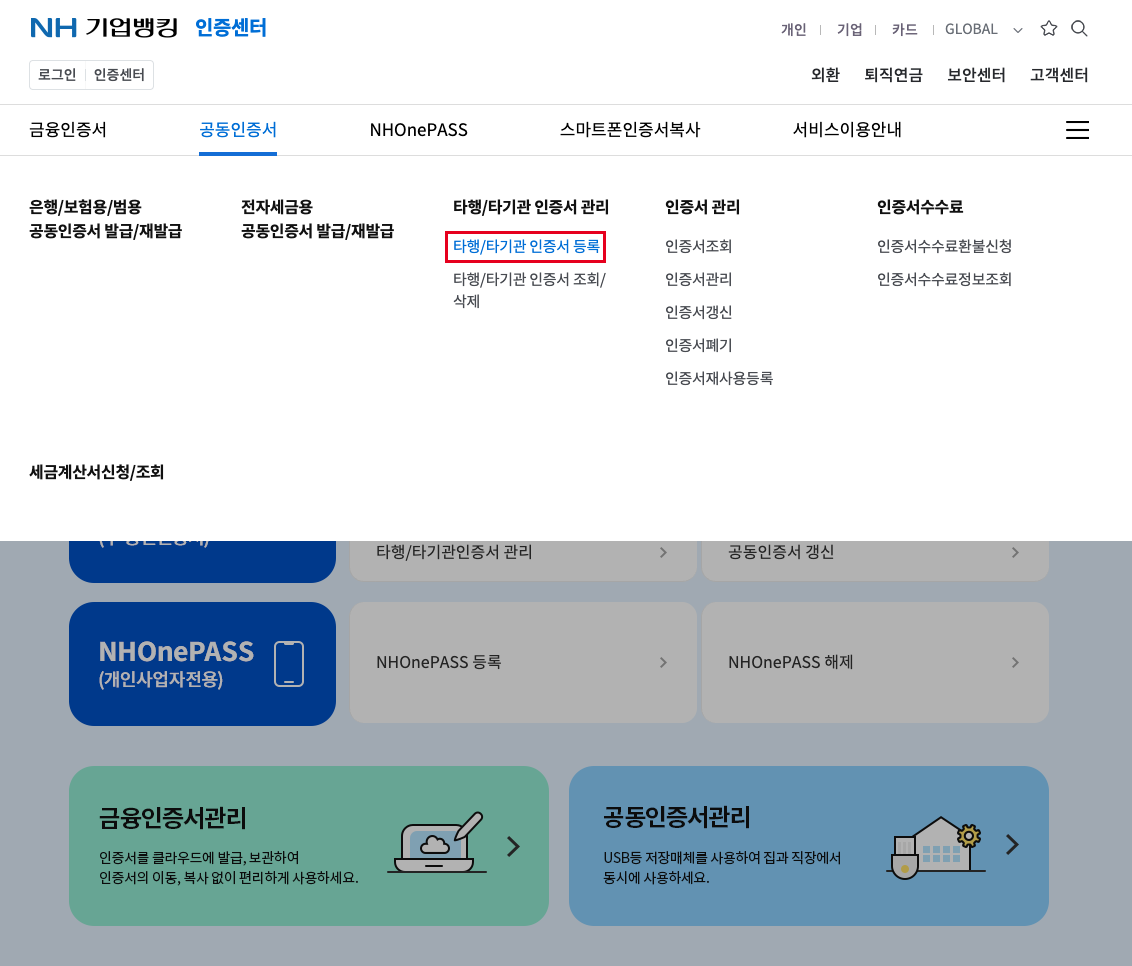Open the 금융인증서관리 banner
Screen dimensions: 1132x966
(x=309, y=846)
